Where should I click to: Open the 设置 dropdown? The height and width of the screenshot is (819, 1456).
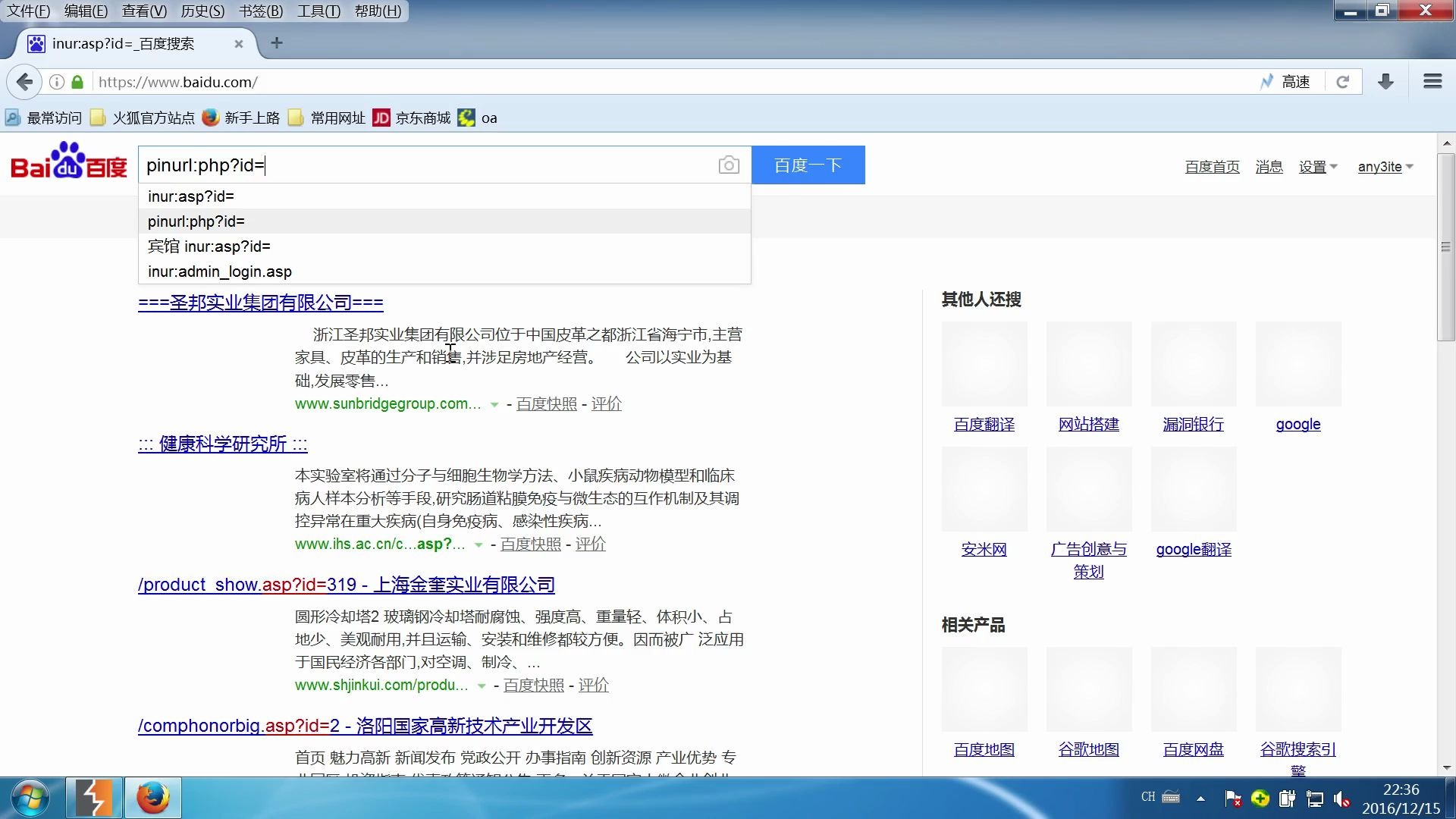point(1318,167)
